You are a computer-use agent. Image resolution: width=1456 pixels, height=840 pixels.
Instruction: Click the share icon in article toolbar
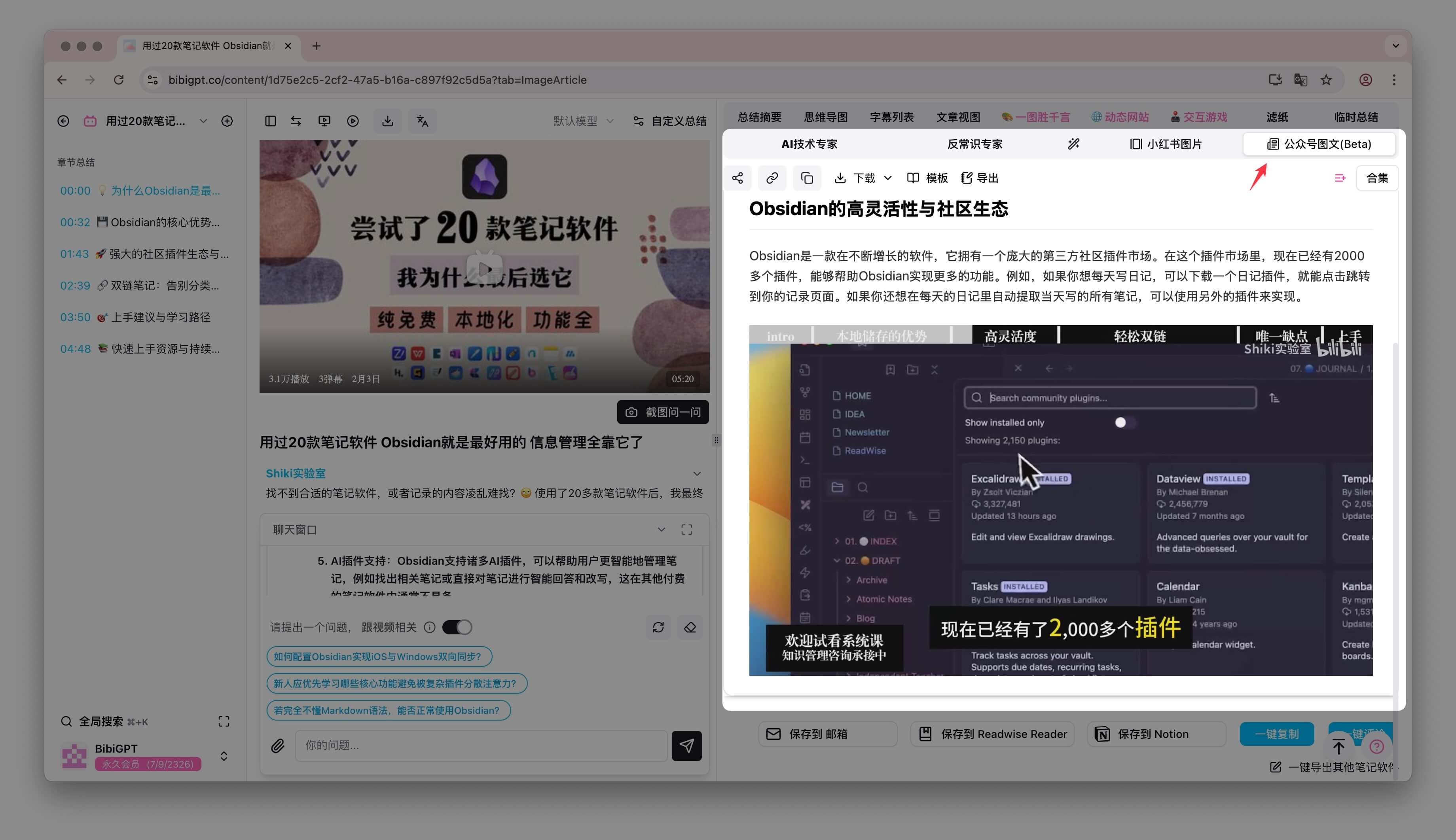pos(737,178)
